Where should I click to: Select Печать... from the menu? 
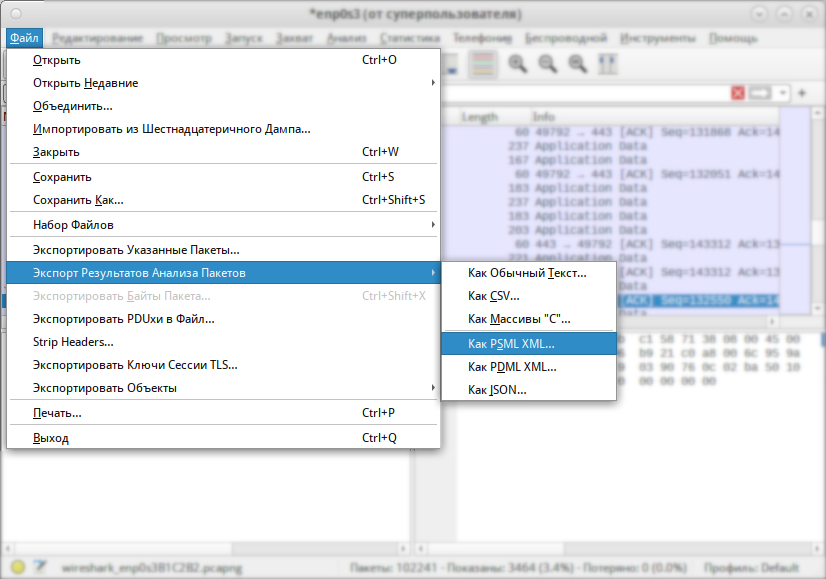click(x=223, y=413)
